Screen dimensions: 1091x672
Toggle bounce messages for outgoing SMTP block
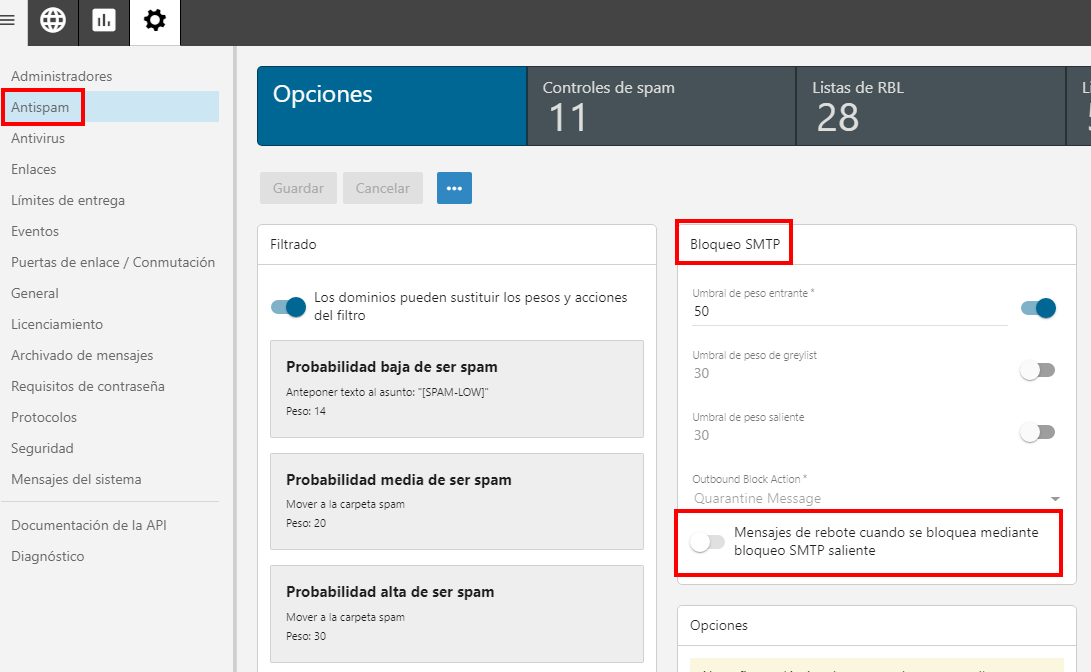[x=707, y=542]
